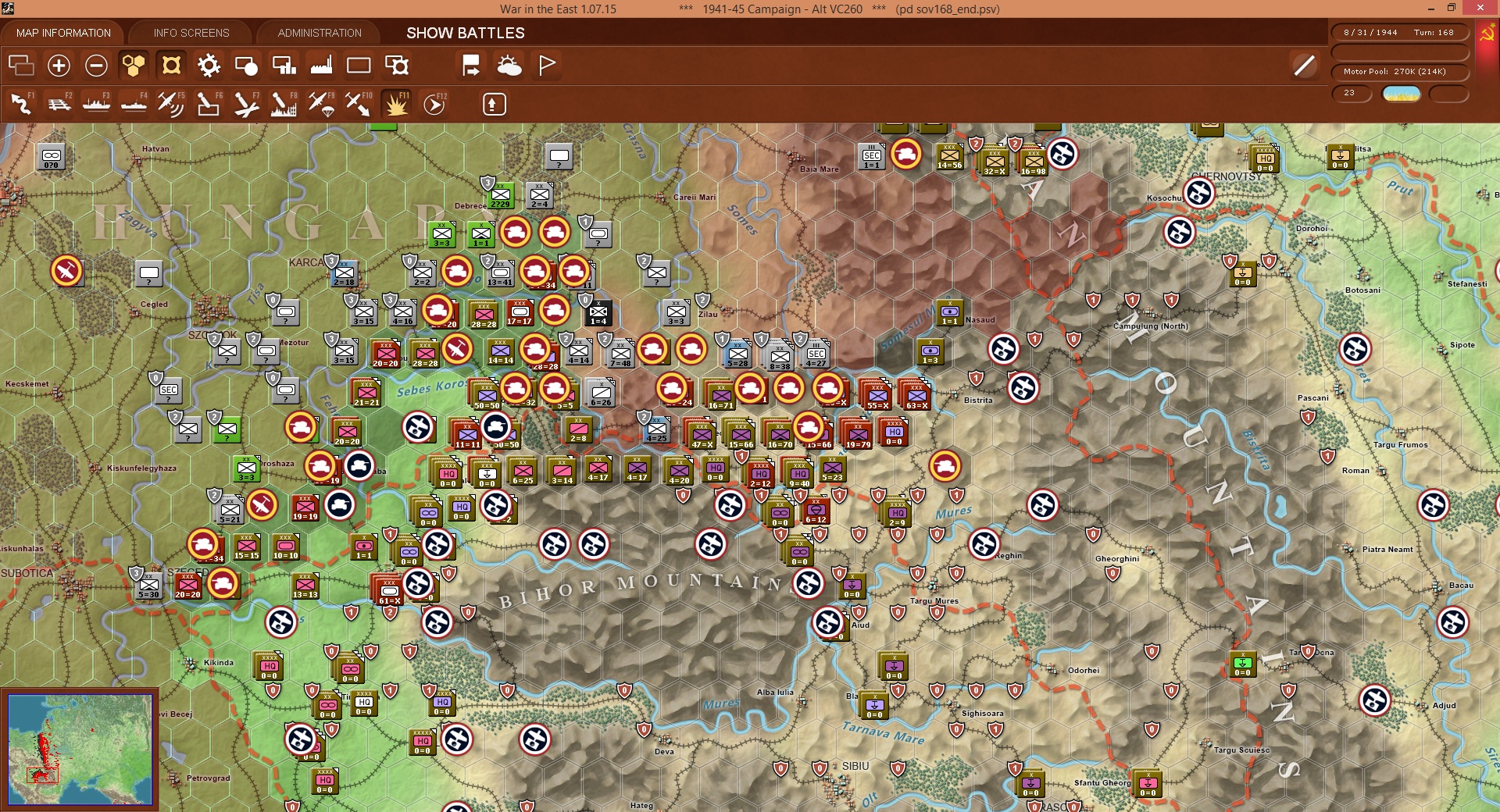Image resolution: width=1500 pixels, height=812 pixels.
Task: Click the diagonal line icon near date panel
Action: coord(1304,66)
